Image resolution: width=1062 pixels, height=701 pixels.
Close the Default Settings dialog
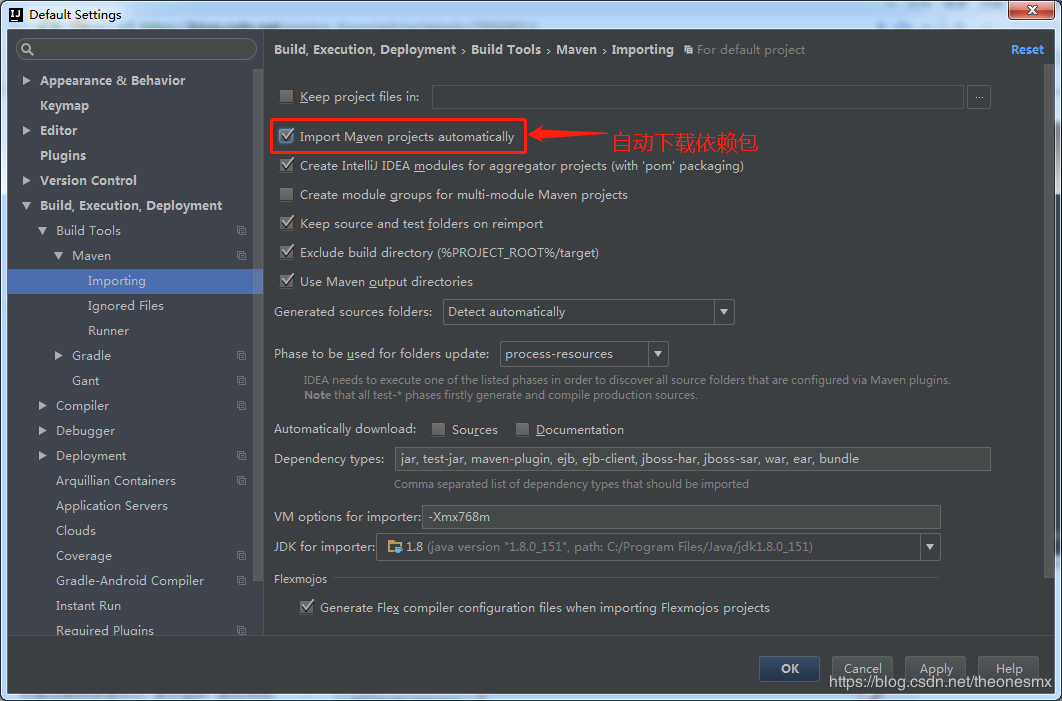(x=1032, y=10)
